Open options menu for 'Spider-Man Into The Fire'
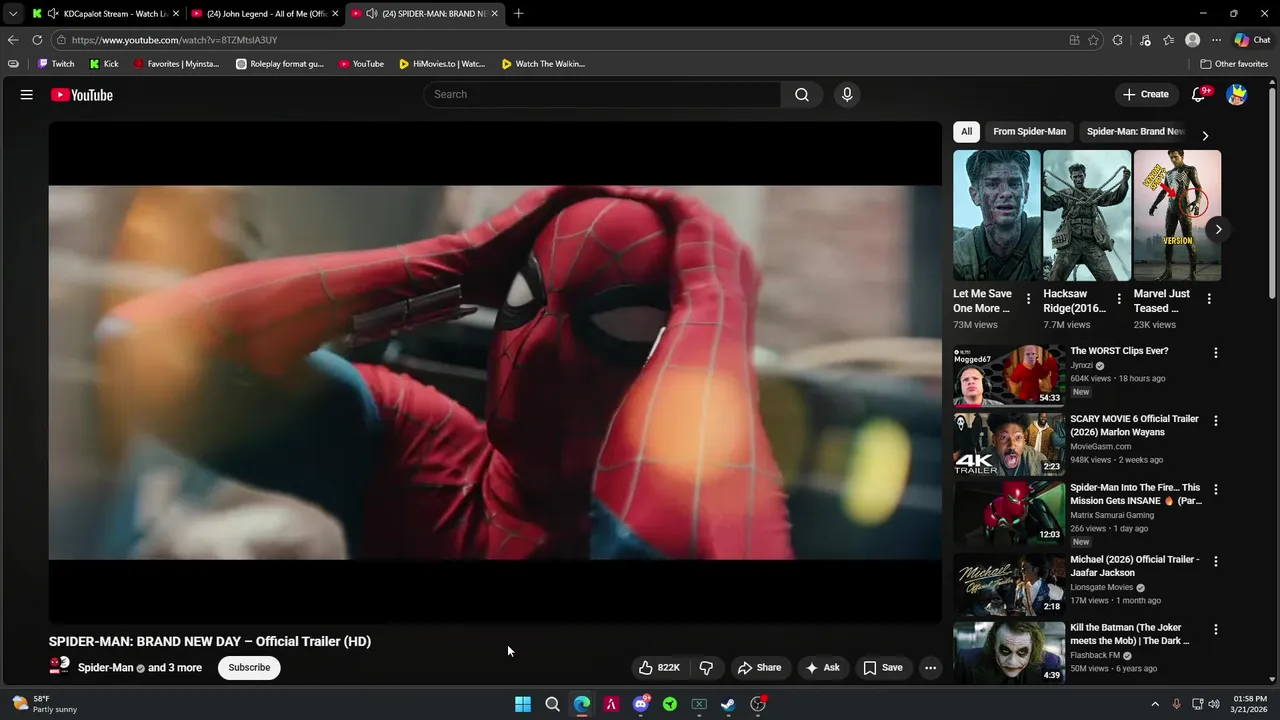1280x720 pixels. coord(1216,490)
